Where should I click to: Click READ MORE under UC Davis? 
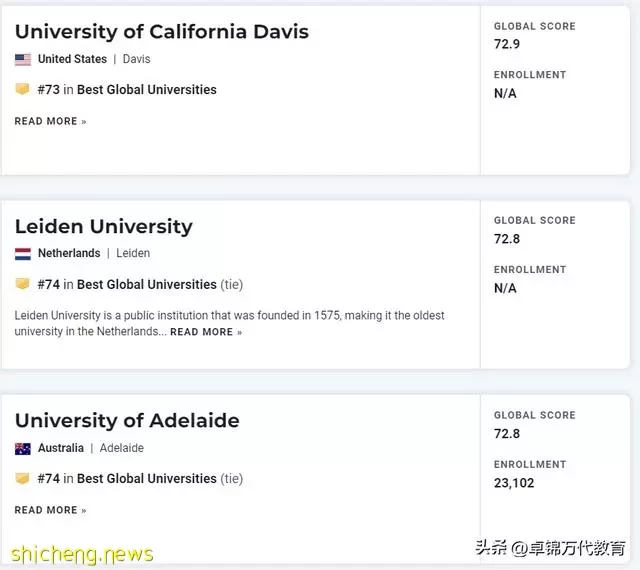pos(51,121)
